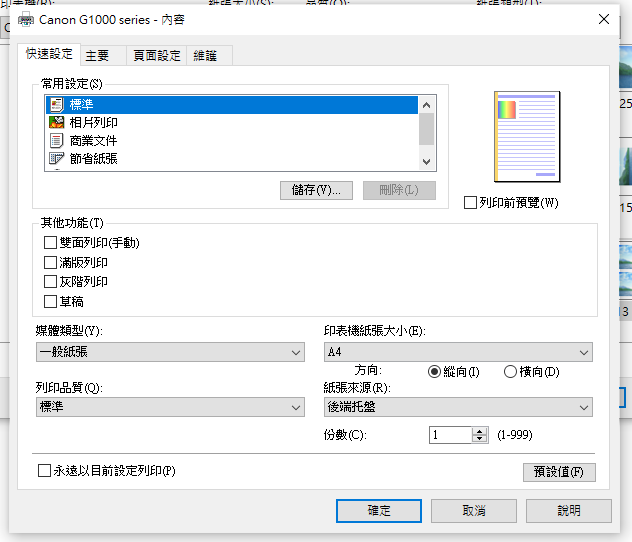Switch to the 維護 tab
The image size is (632, 542).
coord(209,56)
